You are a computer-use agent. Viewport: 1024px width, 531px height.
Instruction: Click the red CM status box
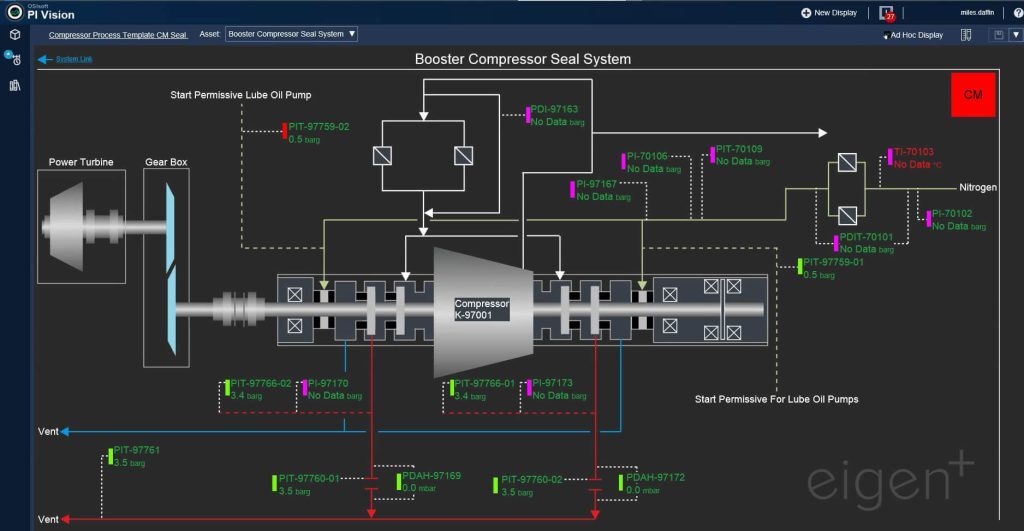(973, 95)
